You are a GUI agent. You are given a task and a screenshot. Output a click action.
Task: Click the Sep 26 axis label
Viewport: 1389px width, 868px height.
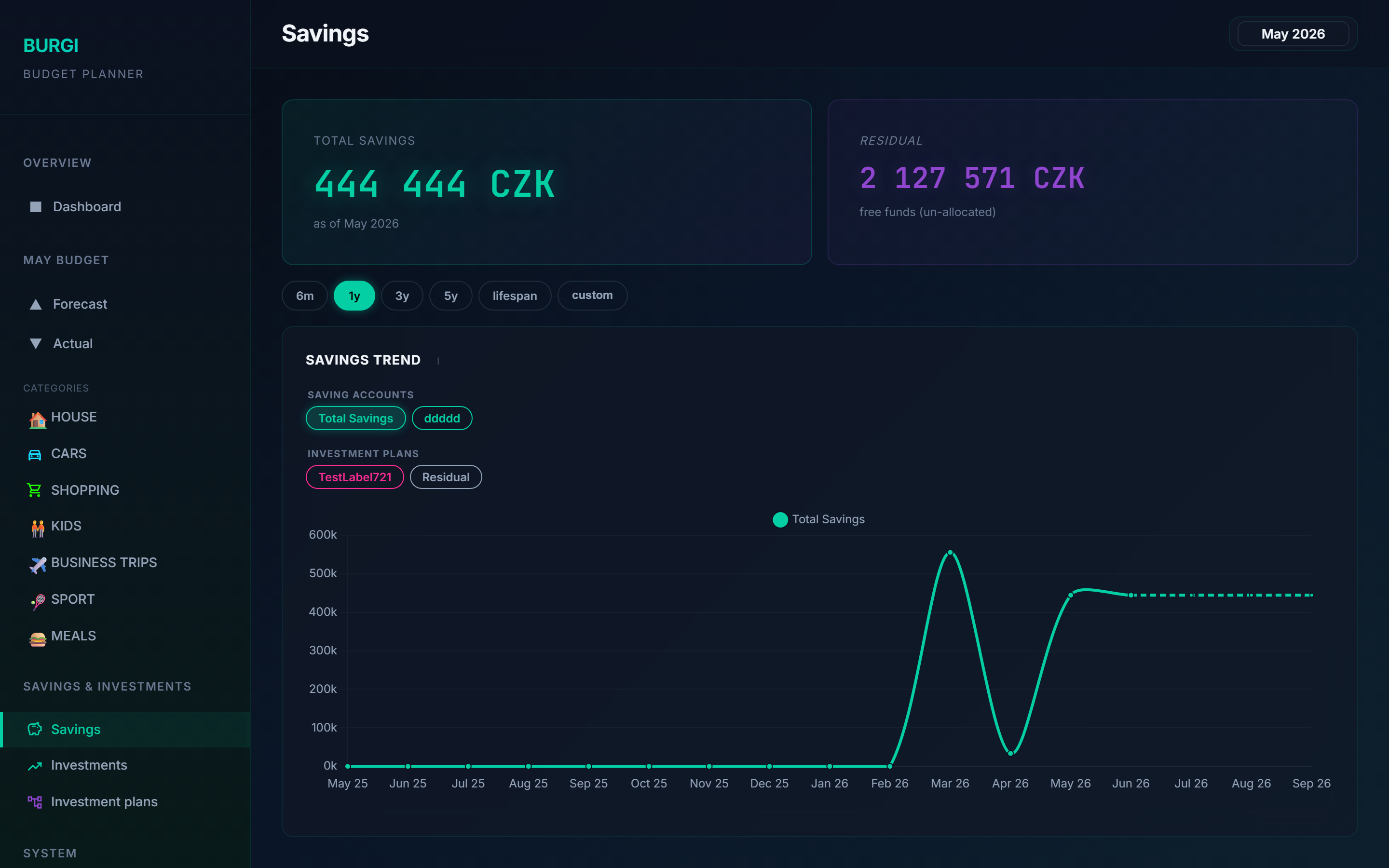coord(1311,784)
